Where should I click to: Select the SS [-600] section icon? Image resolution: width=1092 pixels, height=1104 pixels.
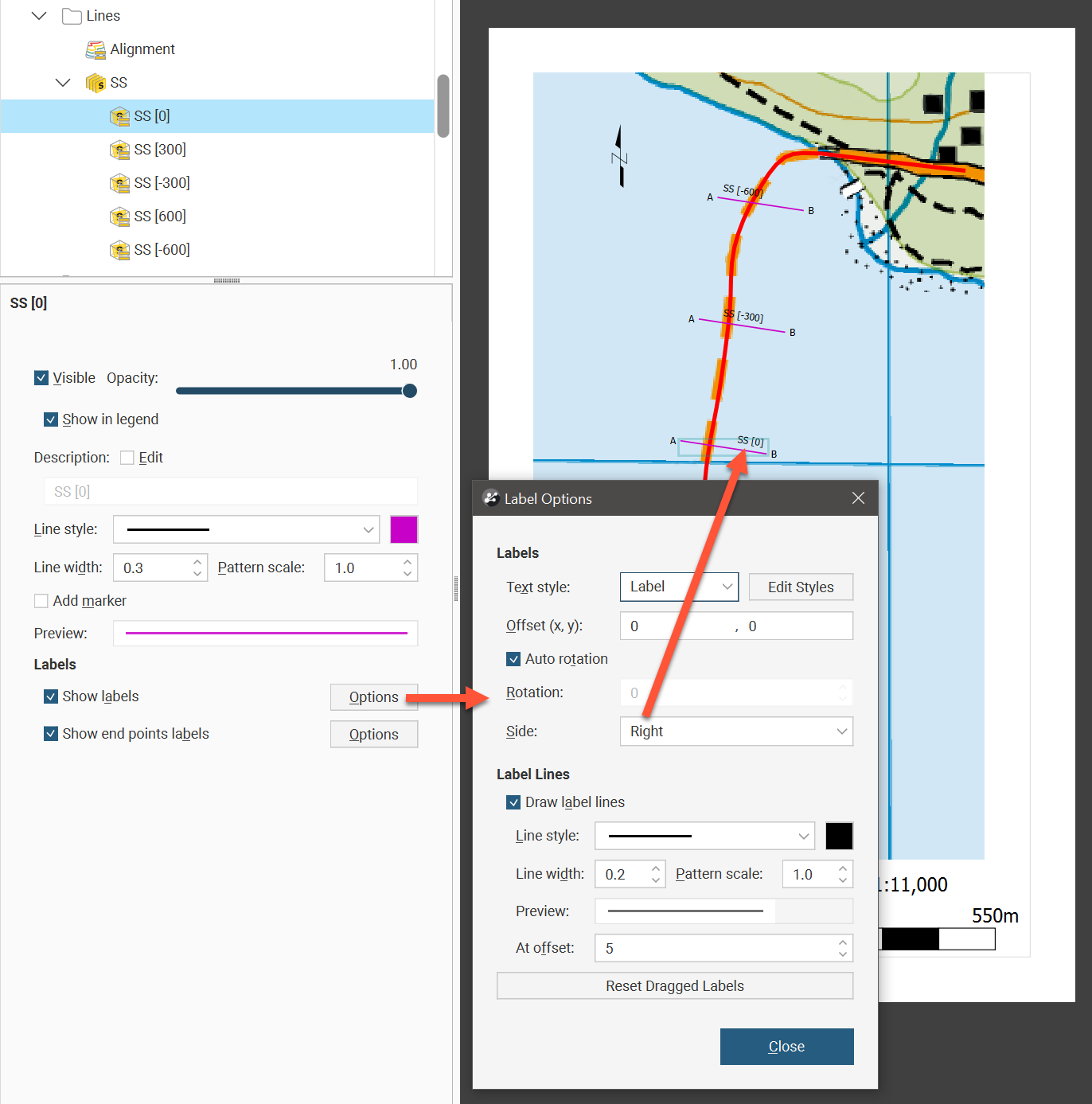pyautogui.click(x=119, y=250)
